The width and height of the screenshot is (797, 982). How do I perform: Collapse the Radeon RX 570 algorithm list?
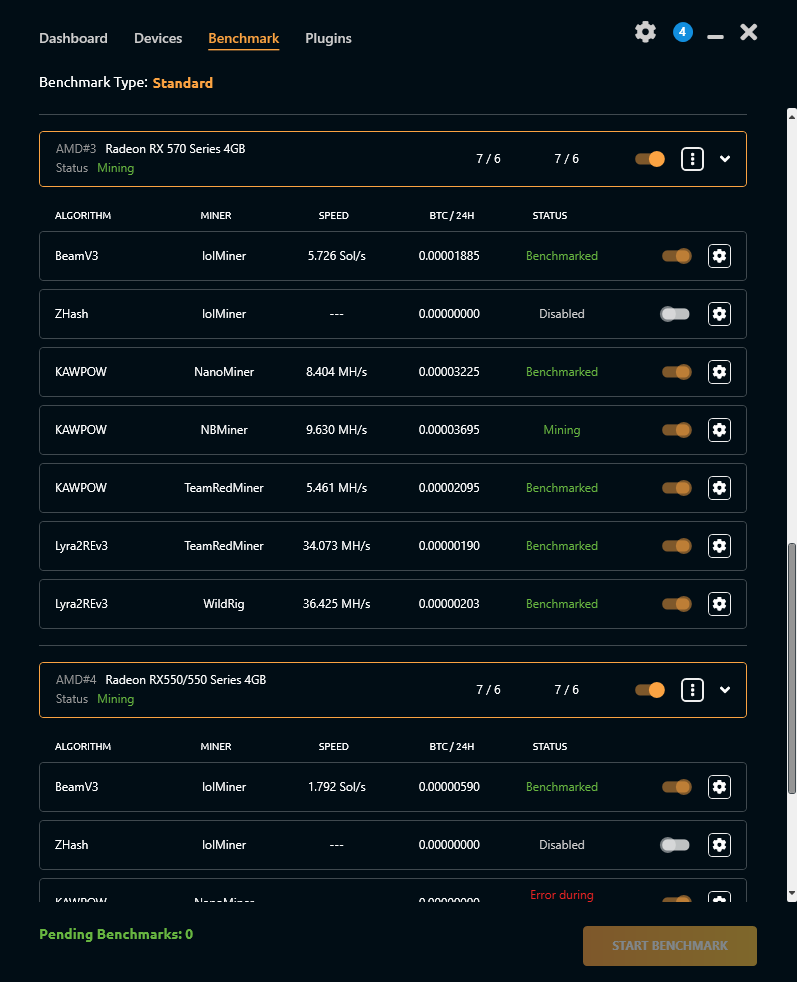coord(725,159)
